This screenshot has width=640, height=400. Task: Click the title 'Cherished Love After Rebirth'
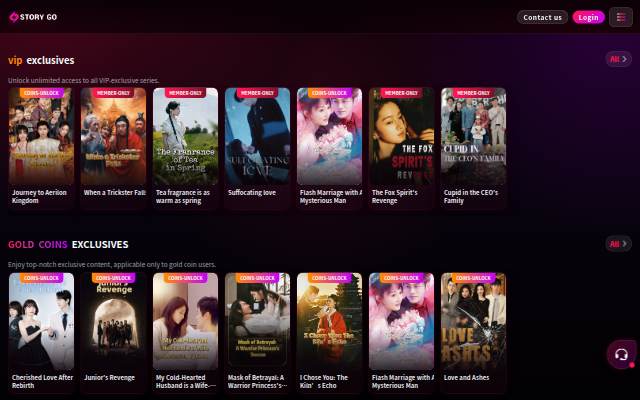[x=42, y=381]
